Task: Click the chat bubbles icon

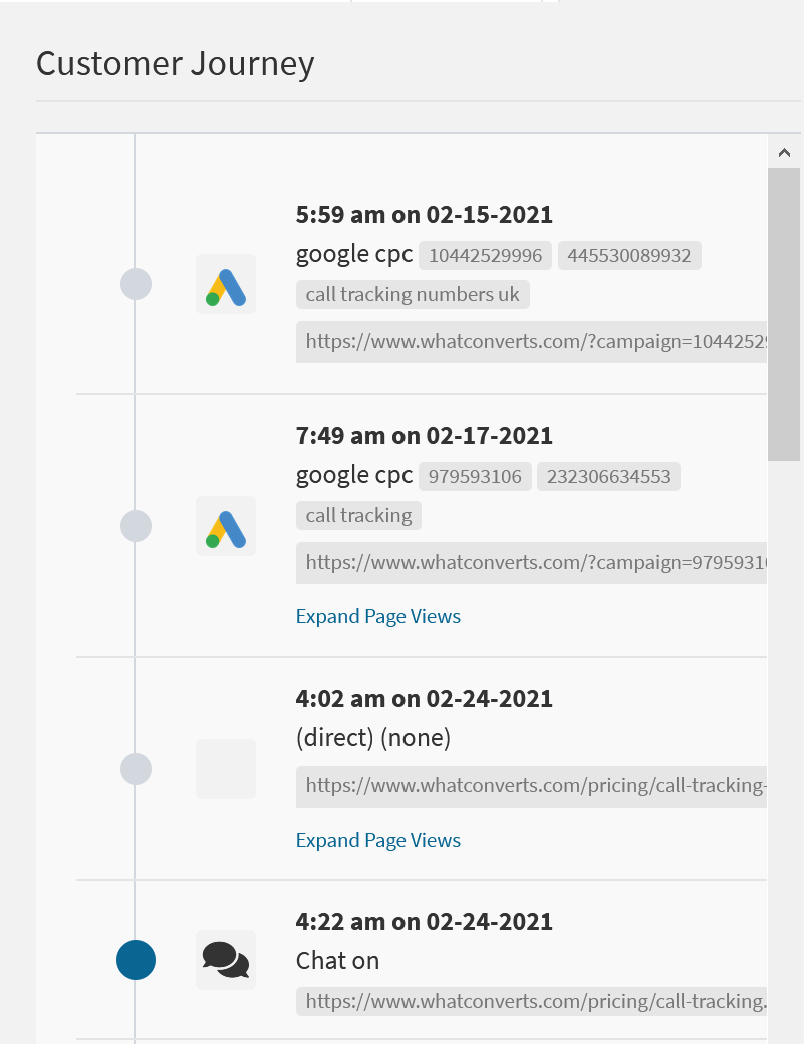Action: (226, 960)
